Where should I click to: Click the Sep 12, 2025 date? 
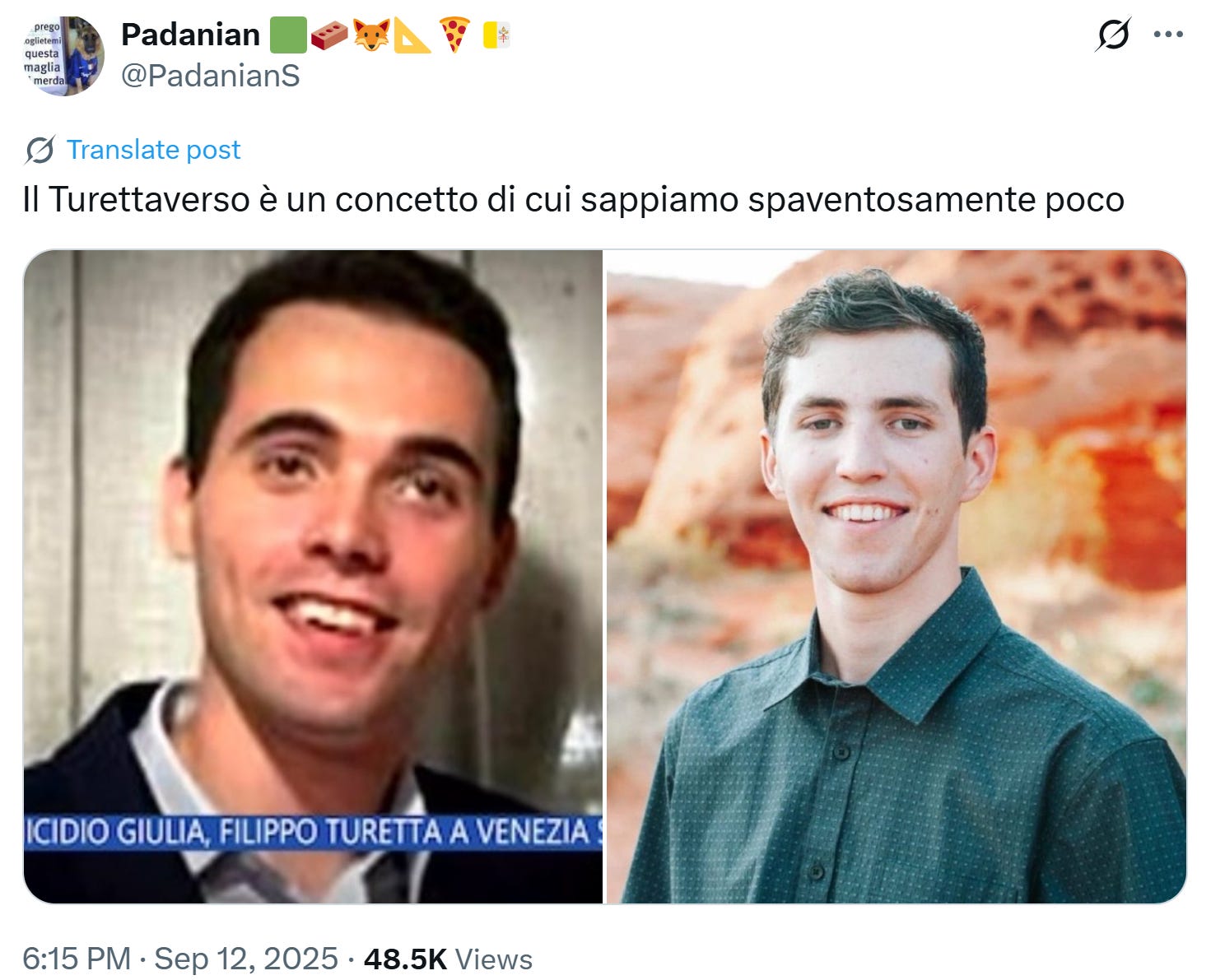click(x=246, y=959)
